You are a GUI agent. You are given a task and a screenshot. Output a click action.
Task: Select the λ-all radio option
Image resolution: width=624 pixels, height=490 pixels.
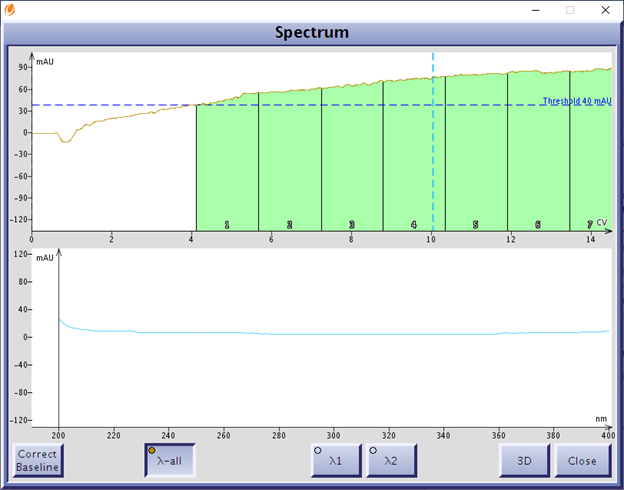click(170, 461)
